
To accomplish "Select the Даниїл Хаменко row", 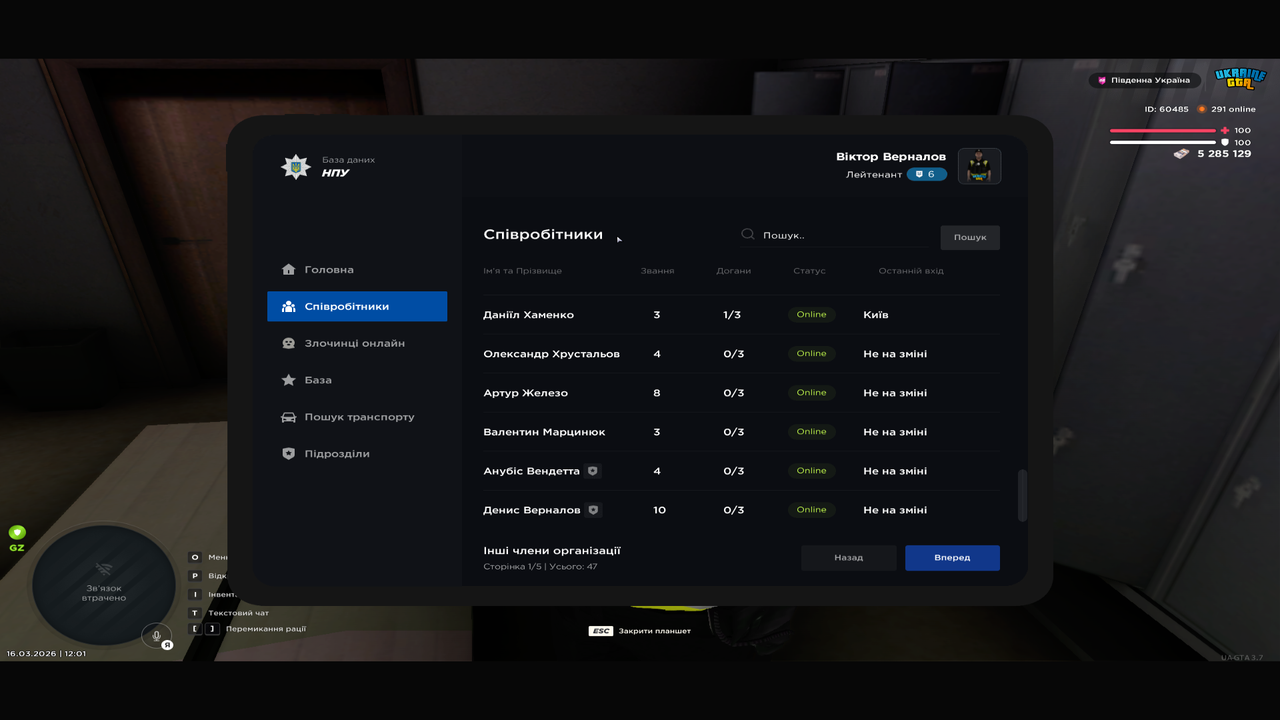I will pos(740,315).
